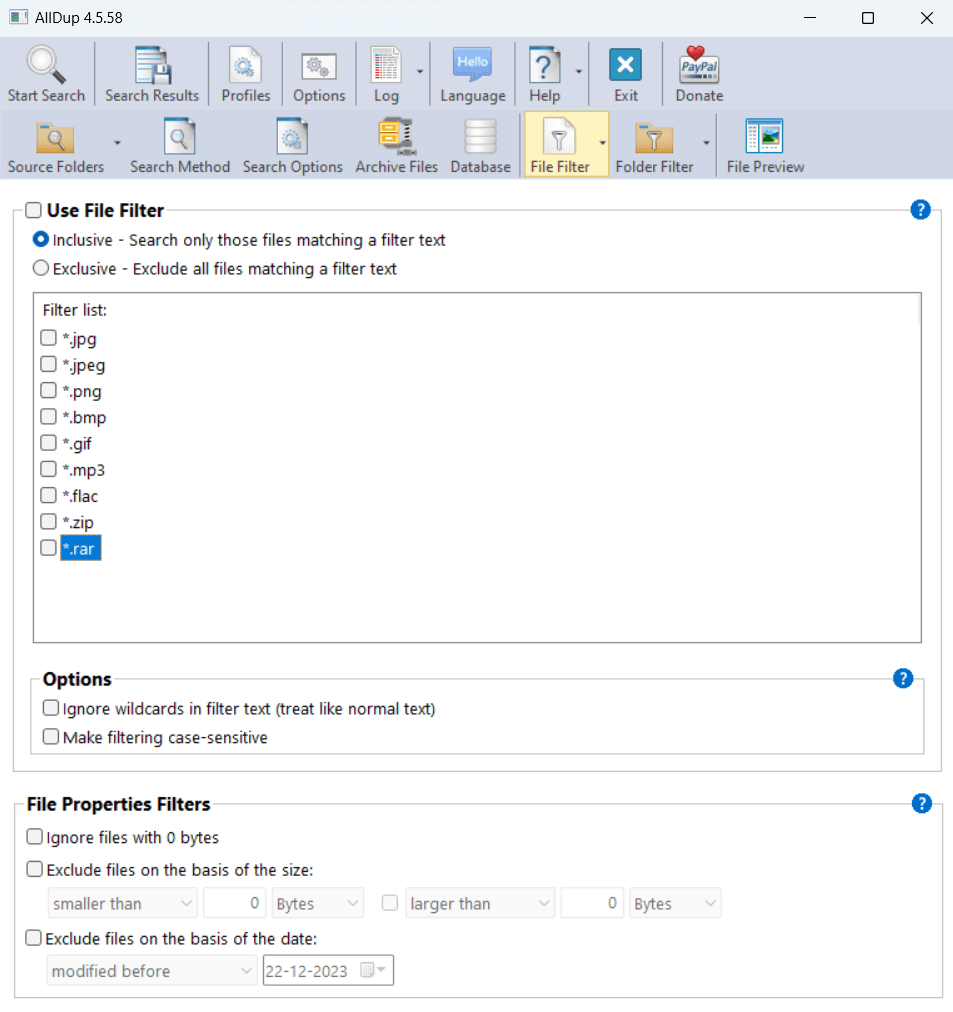This screenshot has width=953, height=1012.
Task: Open the Search Options icon
Action: (292, 137)
